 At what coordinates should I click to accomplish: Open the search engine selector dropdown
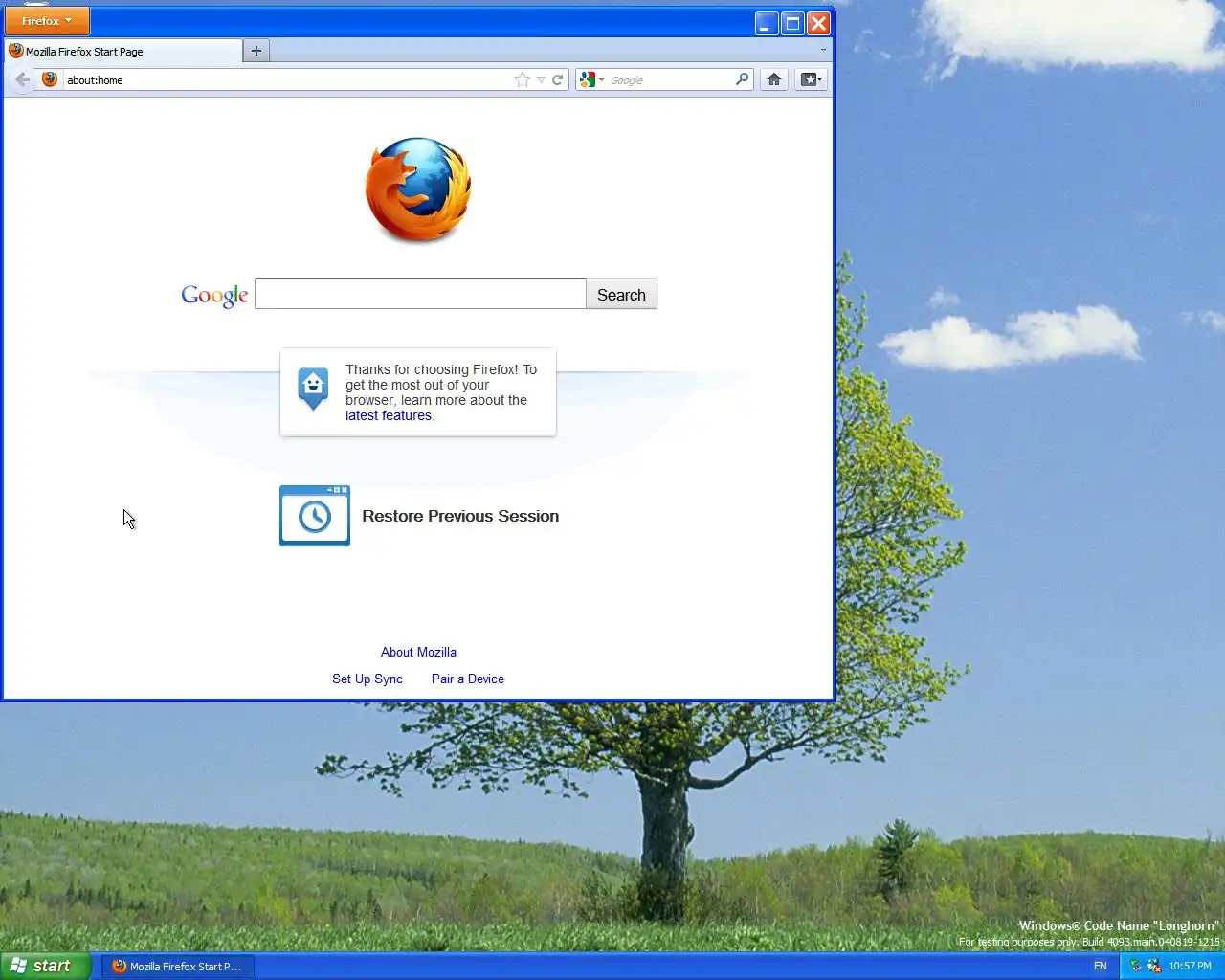[x=592, y=80]
